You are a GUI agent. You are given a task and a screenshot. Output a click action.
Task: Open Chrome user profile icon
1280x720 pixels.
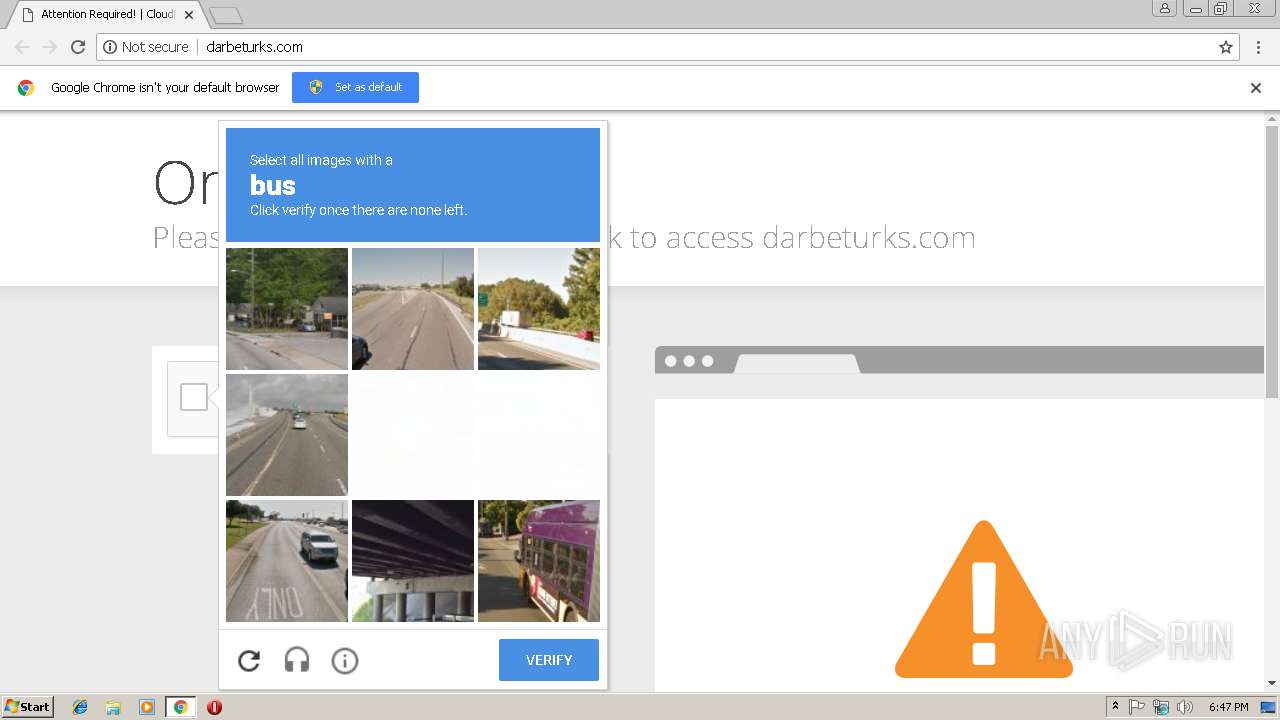(1164, 8)
